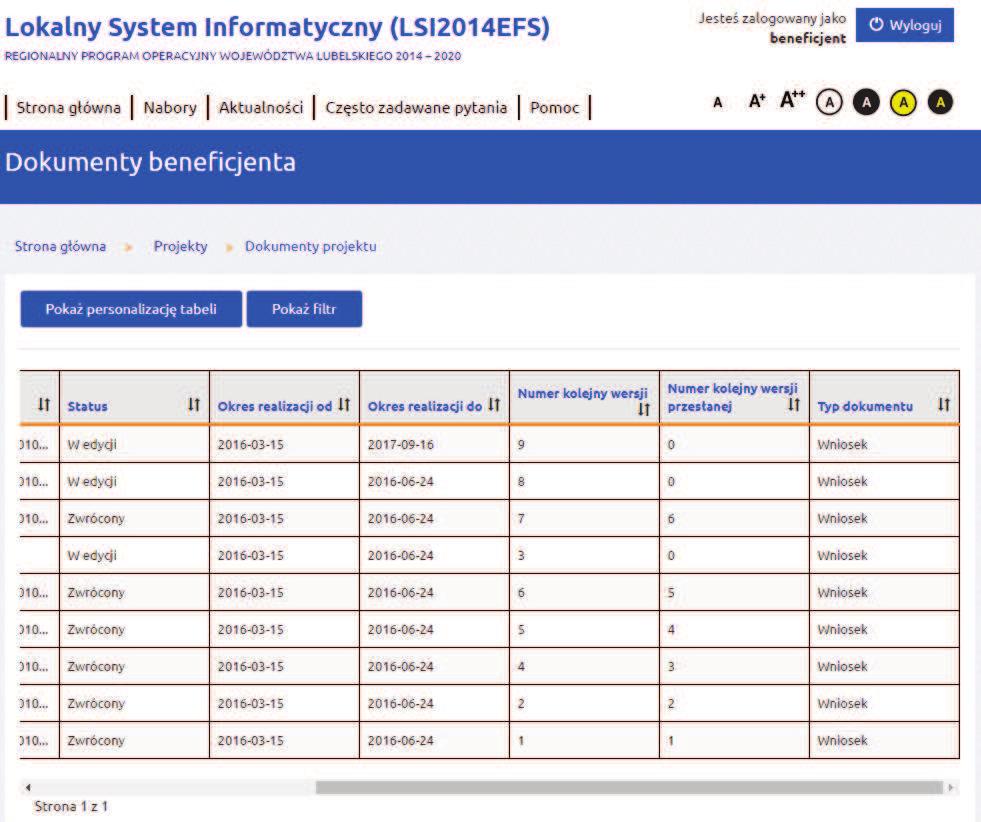Screen dimensions: 981x822
Task: Sort by Okres realizacji od arrows
Action: coord(344,405)
